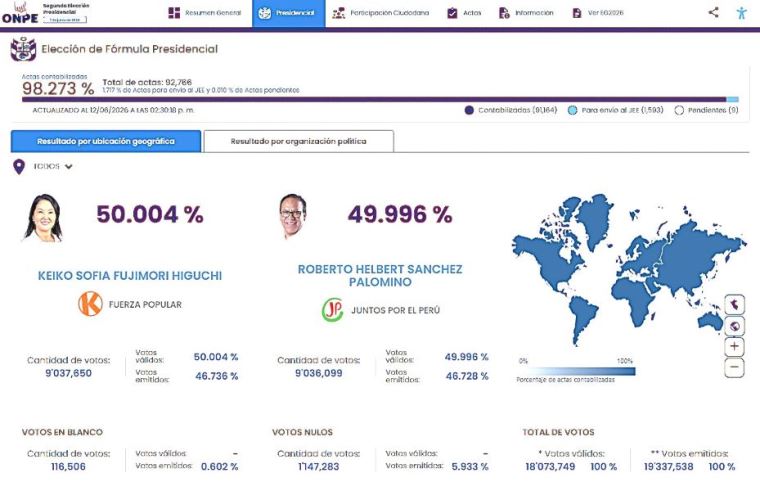Image resolution: width=760 pixels, height=491 pixels.
Task: Zoom out the map with minus
Action: coord(734,367)
